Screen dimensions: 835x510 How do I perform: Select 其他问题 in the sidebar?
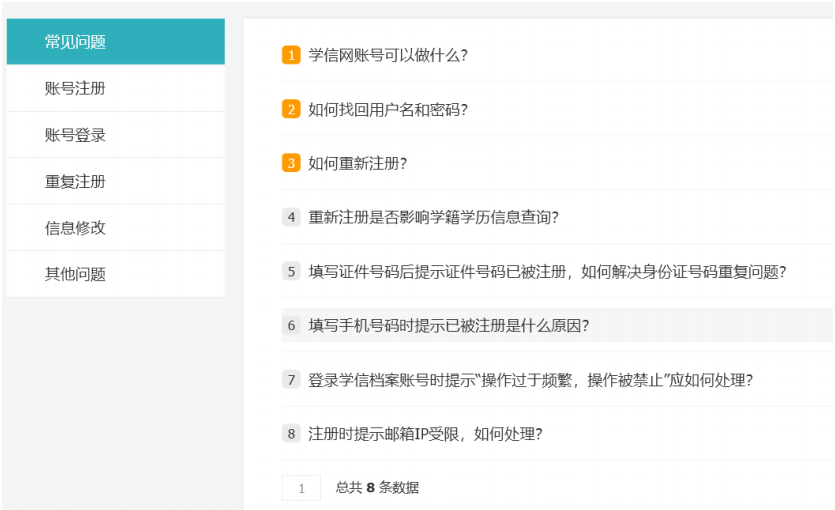point(115,274)
